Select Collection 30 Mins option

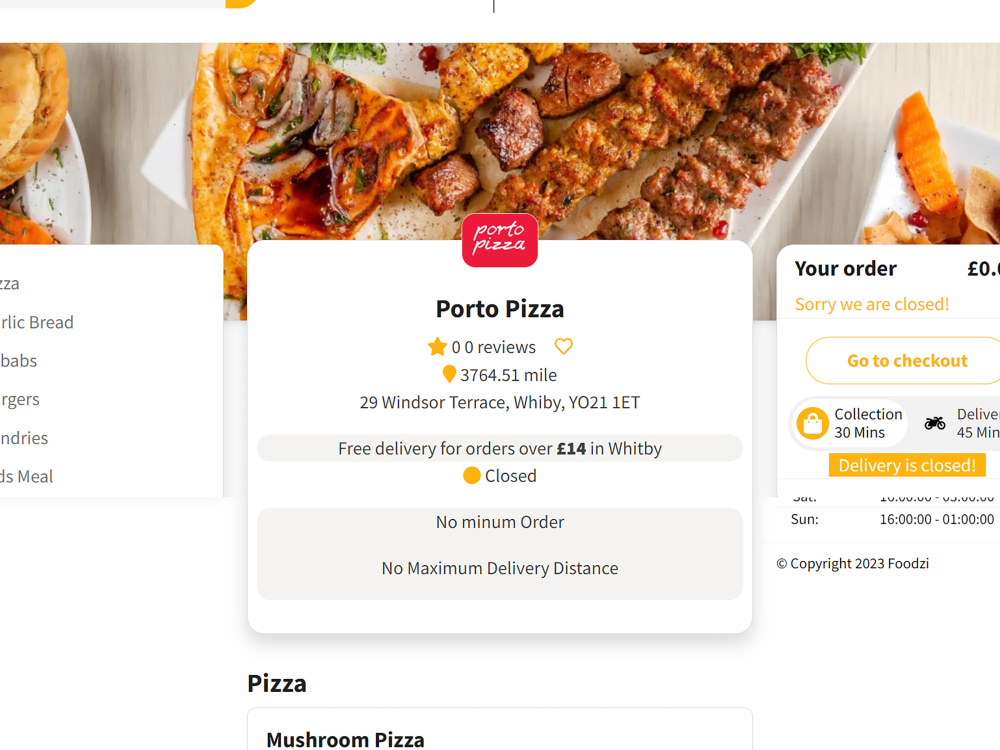[850, 423]
